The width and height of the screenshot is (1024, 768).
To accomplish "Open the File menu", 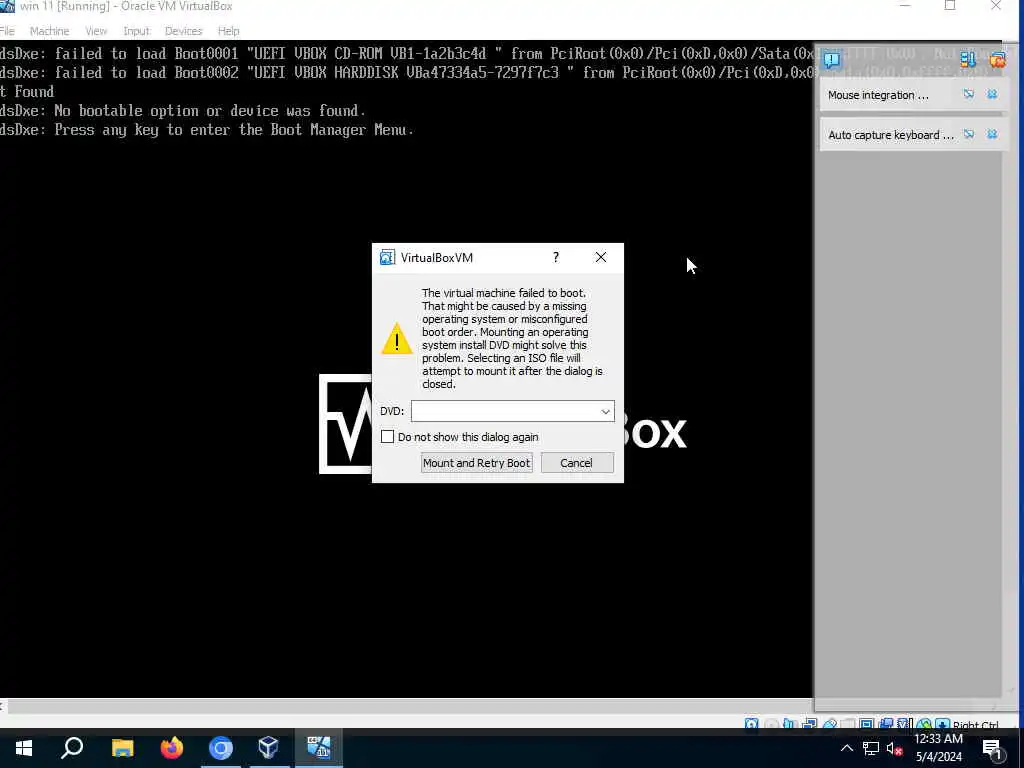I will point(7,31).
